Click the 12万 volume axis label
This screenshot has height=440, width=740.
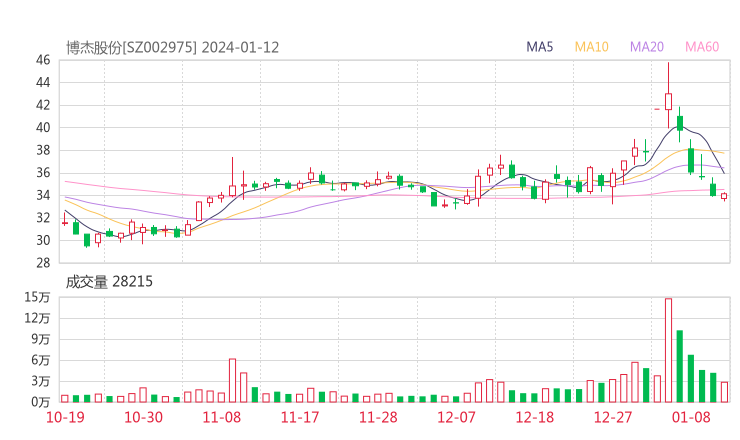tap(37, 318)
